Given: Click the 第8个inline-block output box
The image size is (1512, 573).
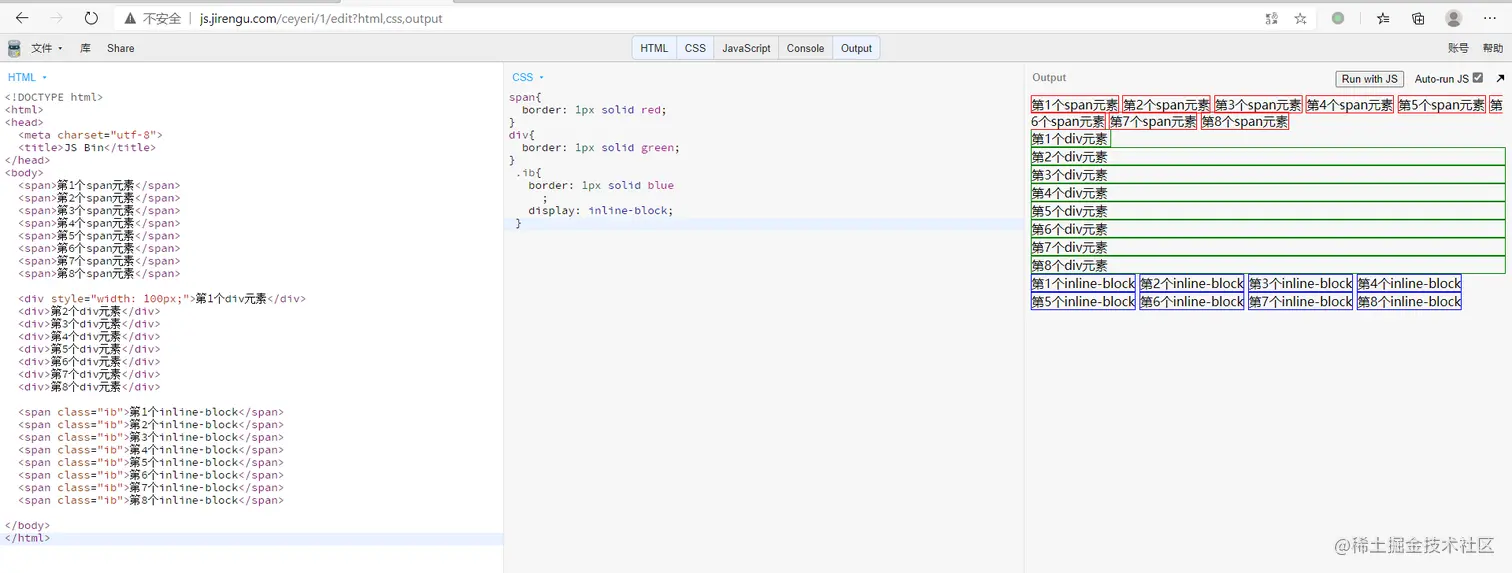Looking at the screenshot, I should pyautogui.click(x=1409, y=302).
